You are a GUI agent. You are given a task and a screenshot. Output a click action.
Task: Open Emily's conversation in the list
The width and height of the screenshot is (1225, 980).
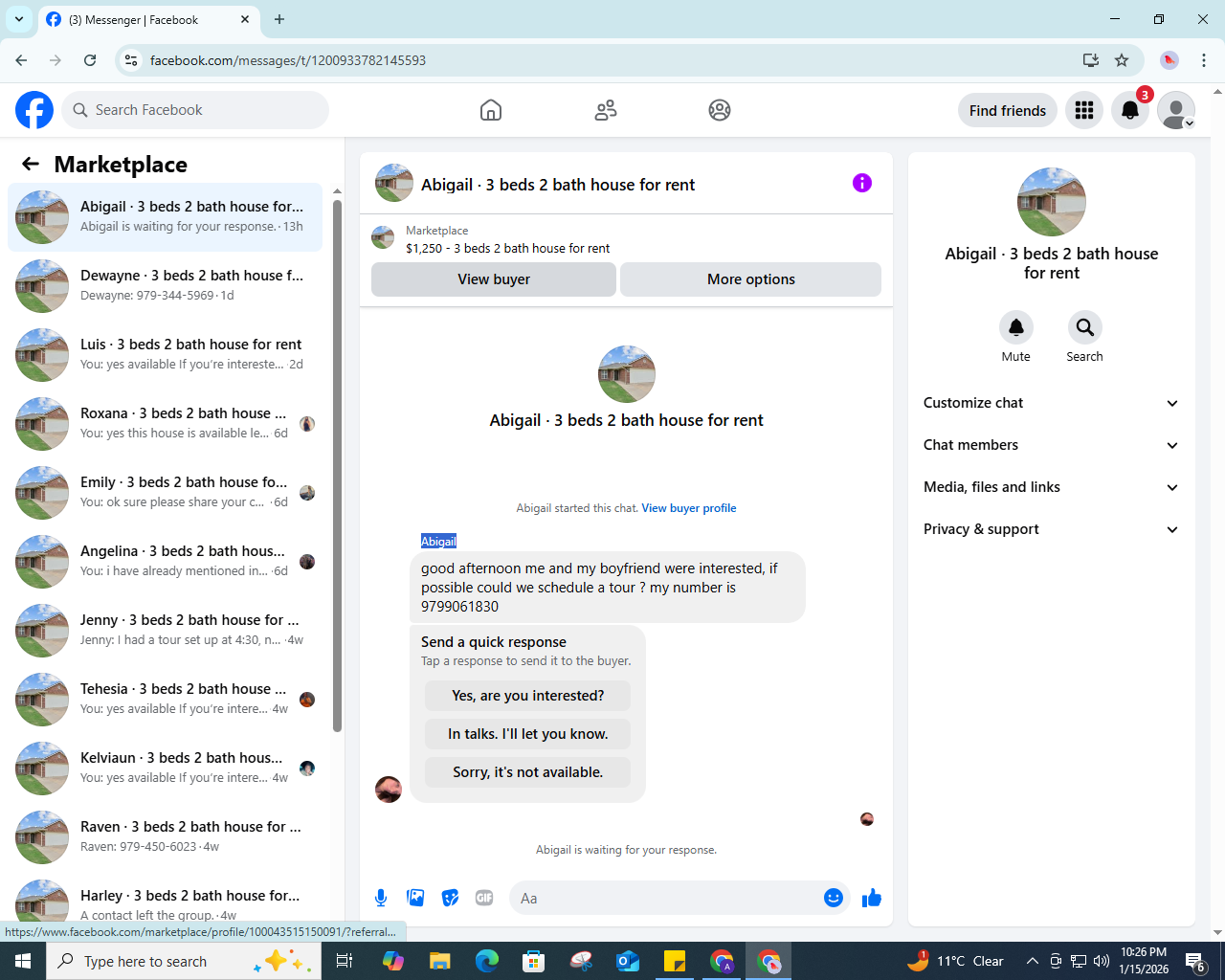click(165, 492)
